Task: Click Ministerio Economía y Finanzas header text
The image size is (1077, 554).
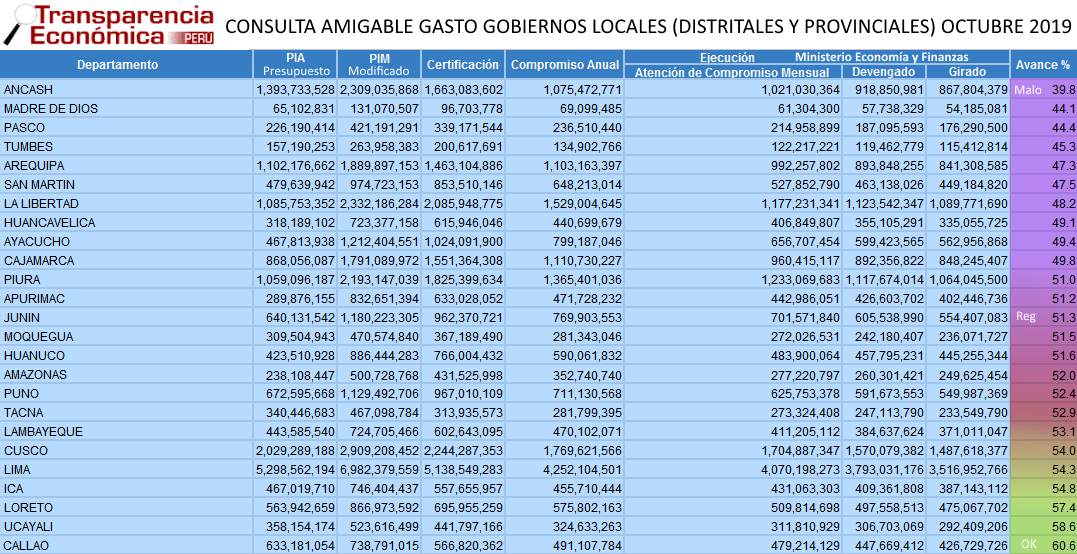Action: click(x=882, y=57)
